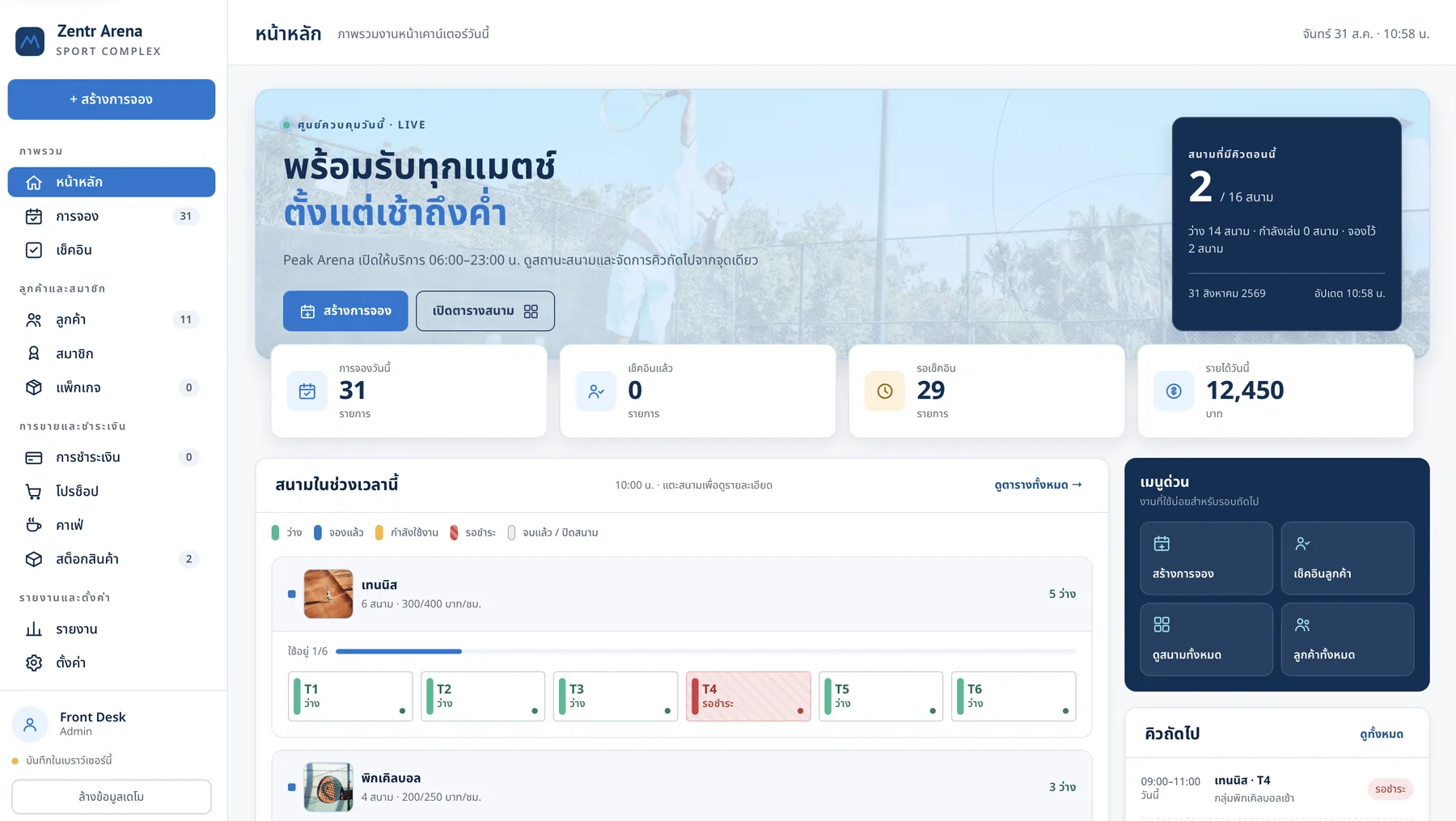Click the bar chart icon beside รายงาน
The height and width of the screenshot is (821, 1456).
click(x=34, y=628)
